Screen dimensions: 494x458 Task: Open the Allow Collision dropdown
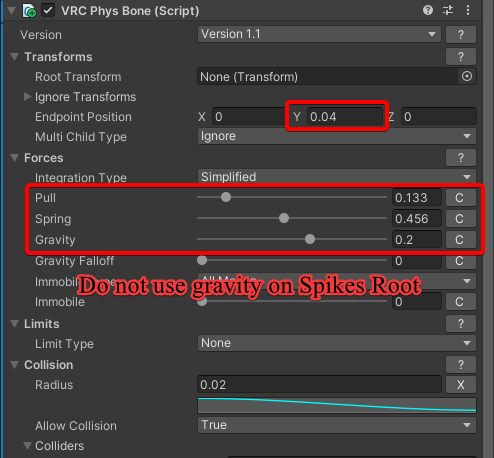[337, 425]
